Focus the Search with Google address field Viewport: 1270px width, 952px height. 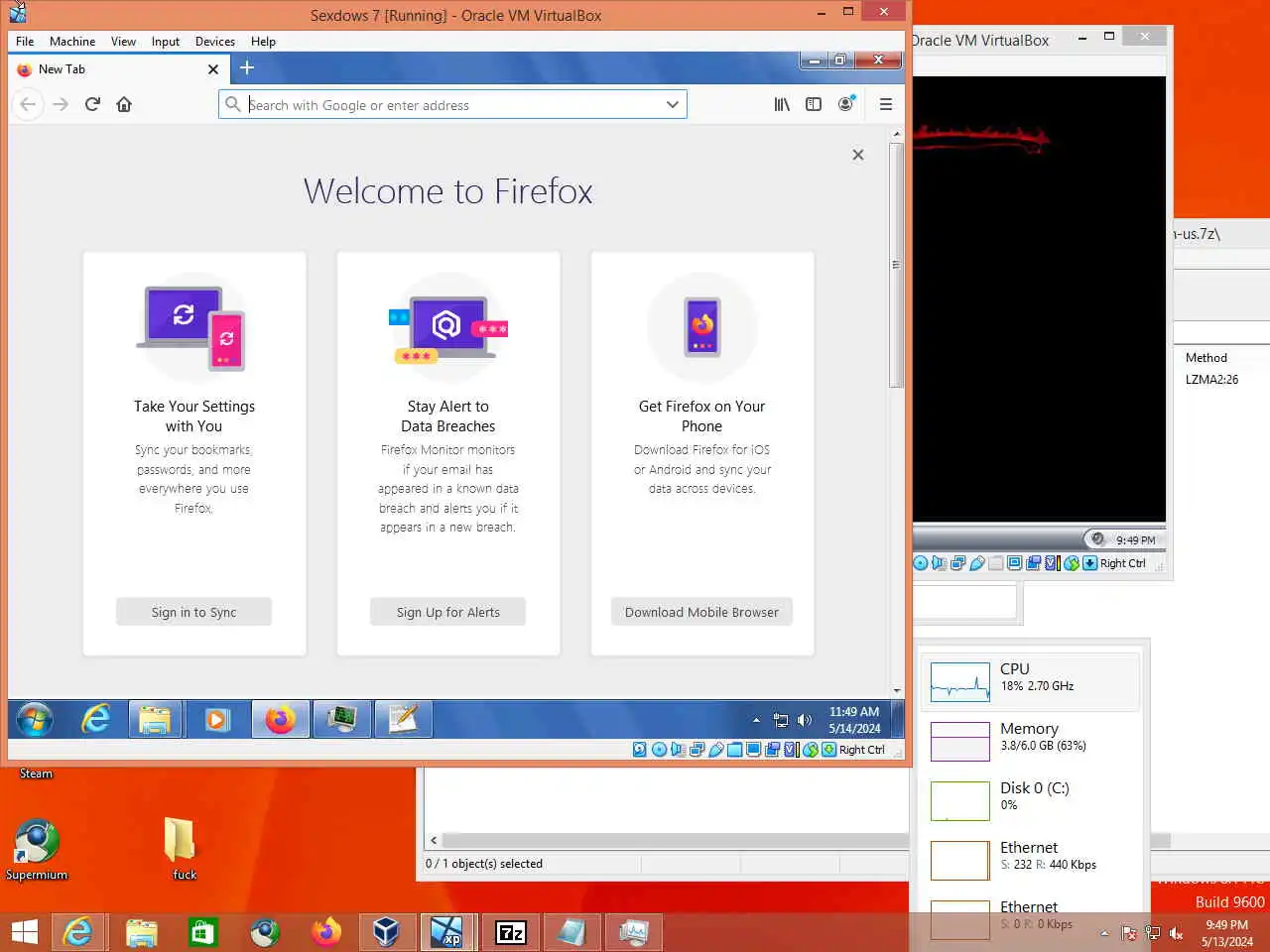pos(452,104)
